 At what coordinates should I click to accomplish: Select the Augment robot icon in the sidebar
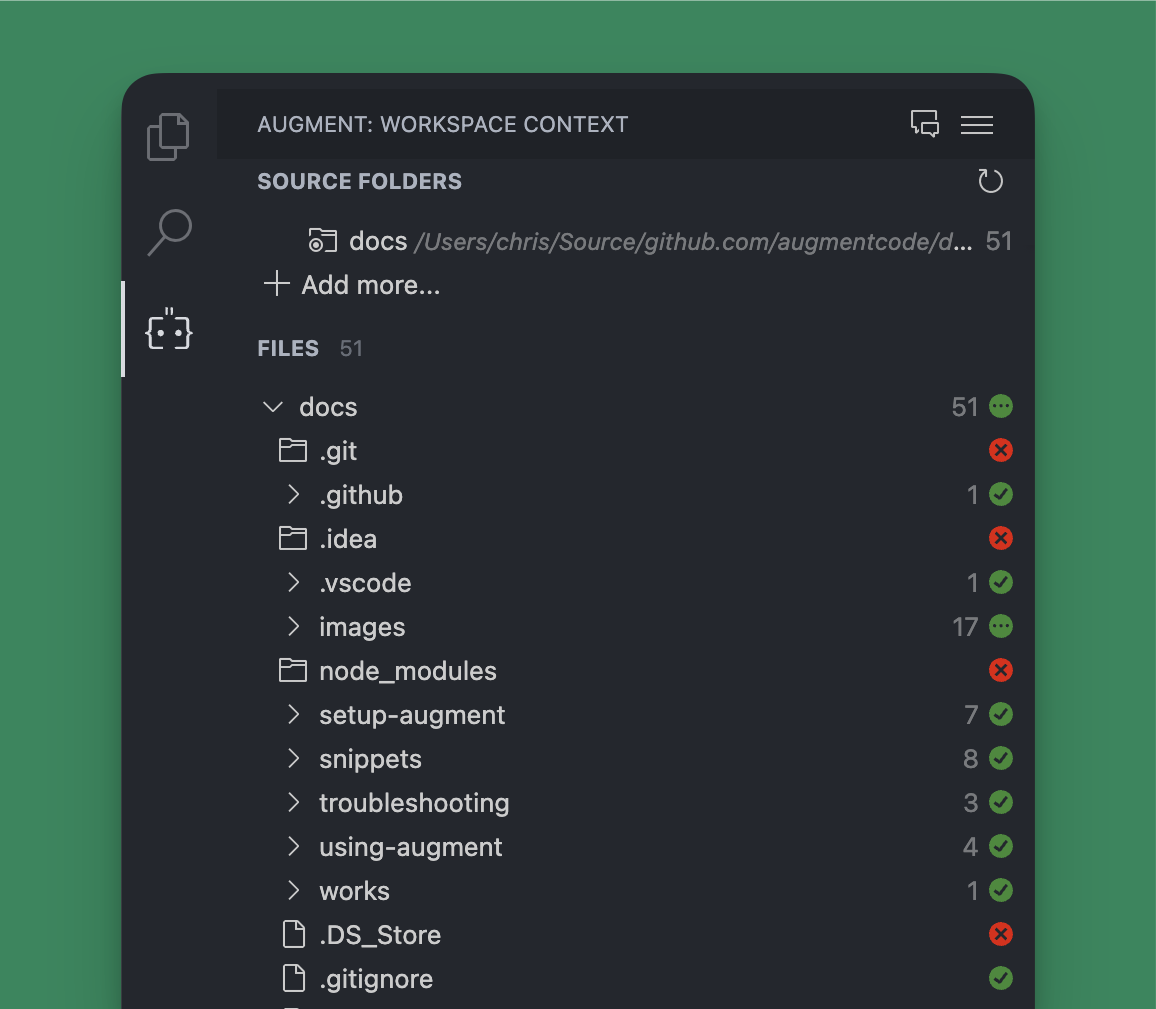[167, 330]
